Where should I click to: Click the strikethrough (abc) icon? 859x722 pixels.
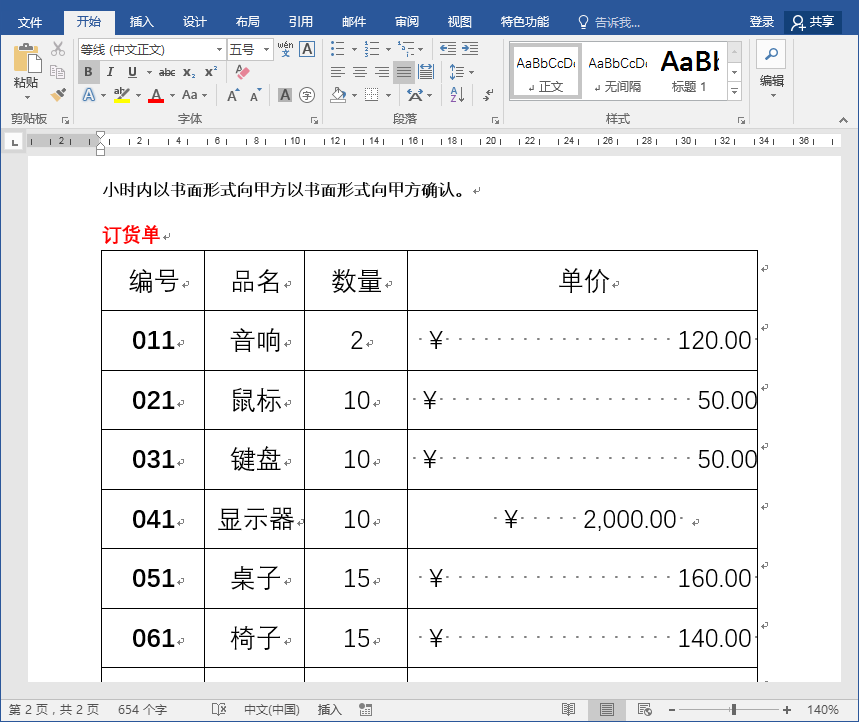[165, 72]
